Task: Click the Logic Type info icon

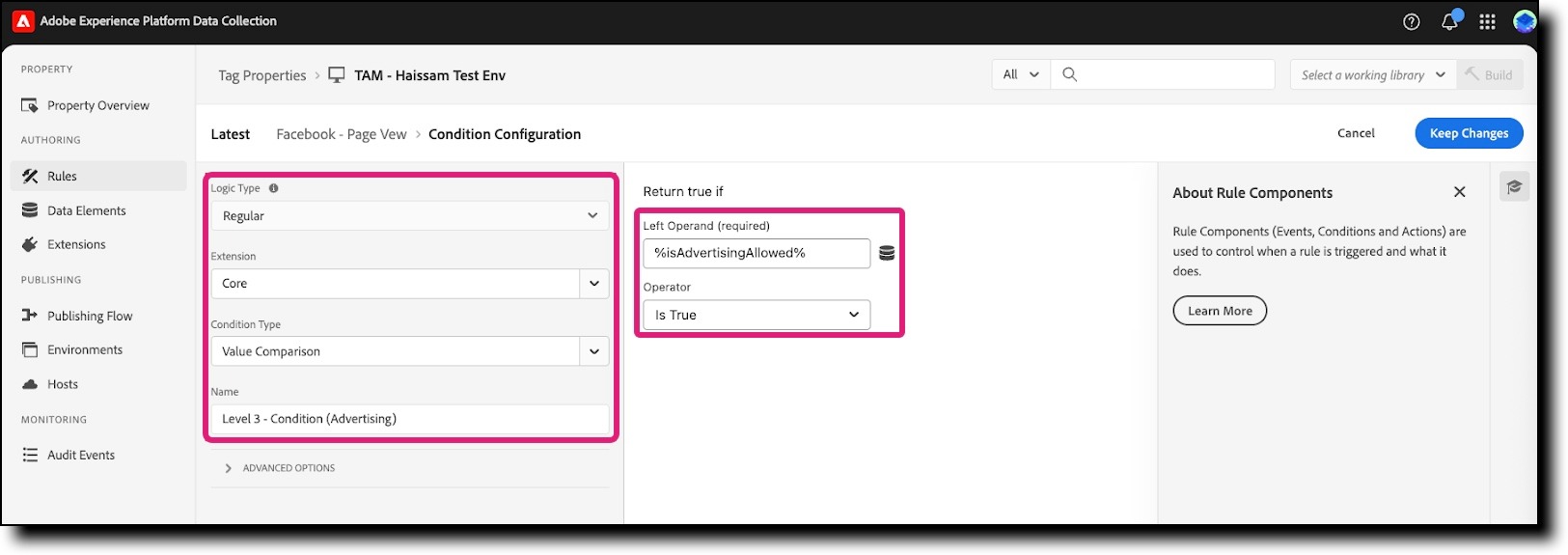Action: [274, 188]
